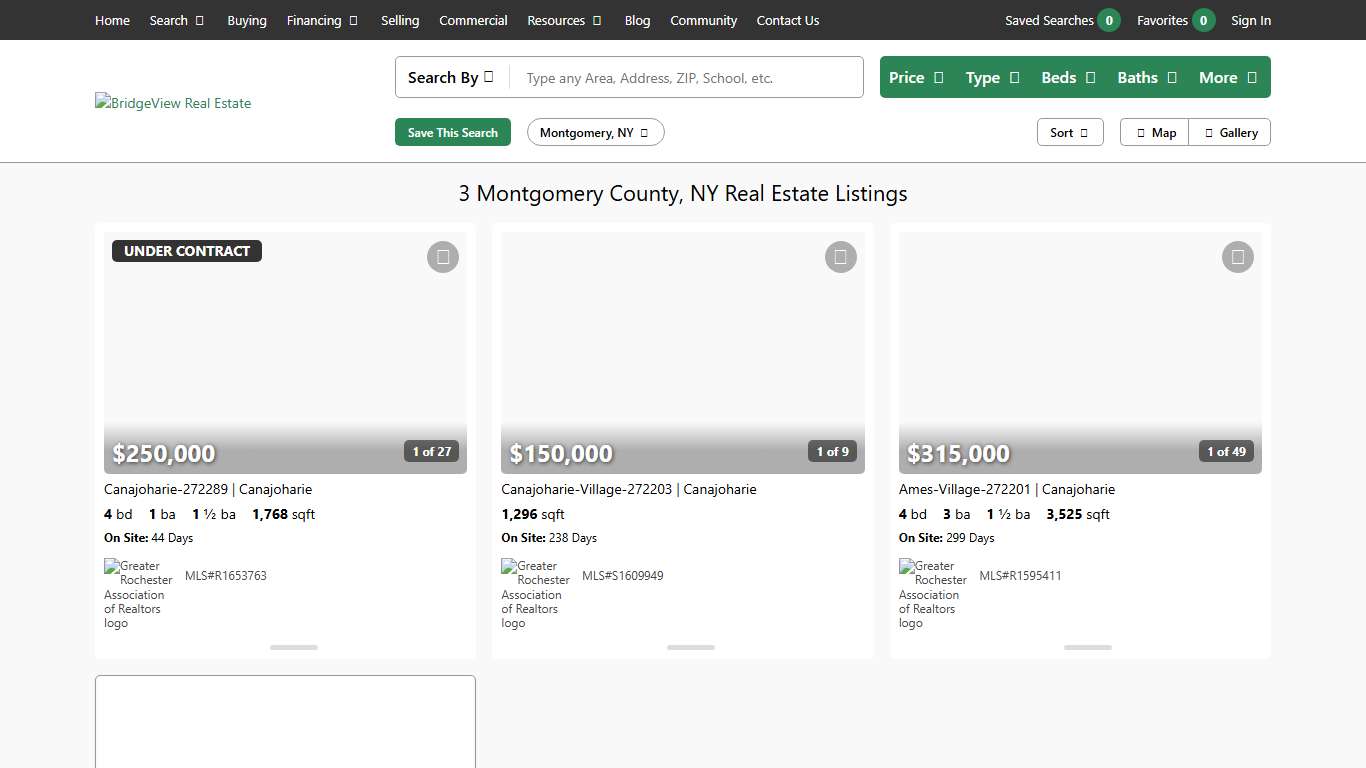Open listing Canajoharie-Village-272203

coord(628,489)
